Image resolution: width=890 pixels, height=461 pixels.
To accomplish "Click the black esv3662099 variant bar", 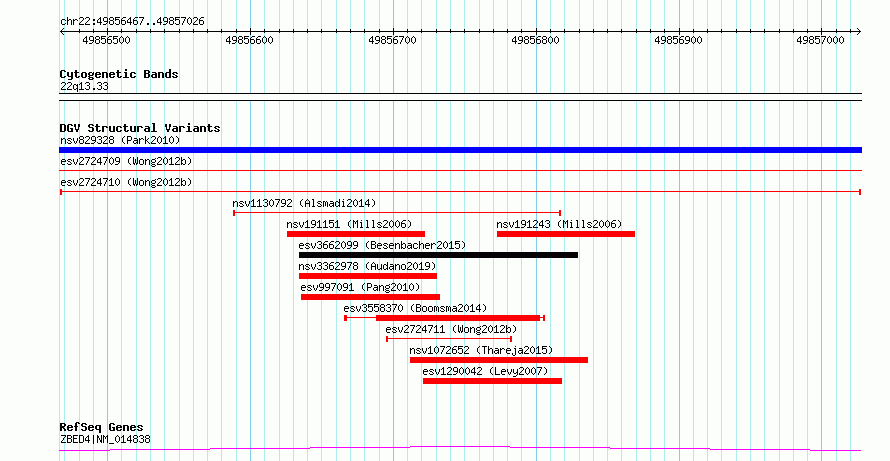I will point(438,255).
